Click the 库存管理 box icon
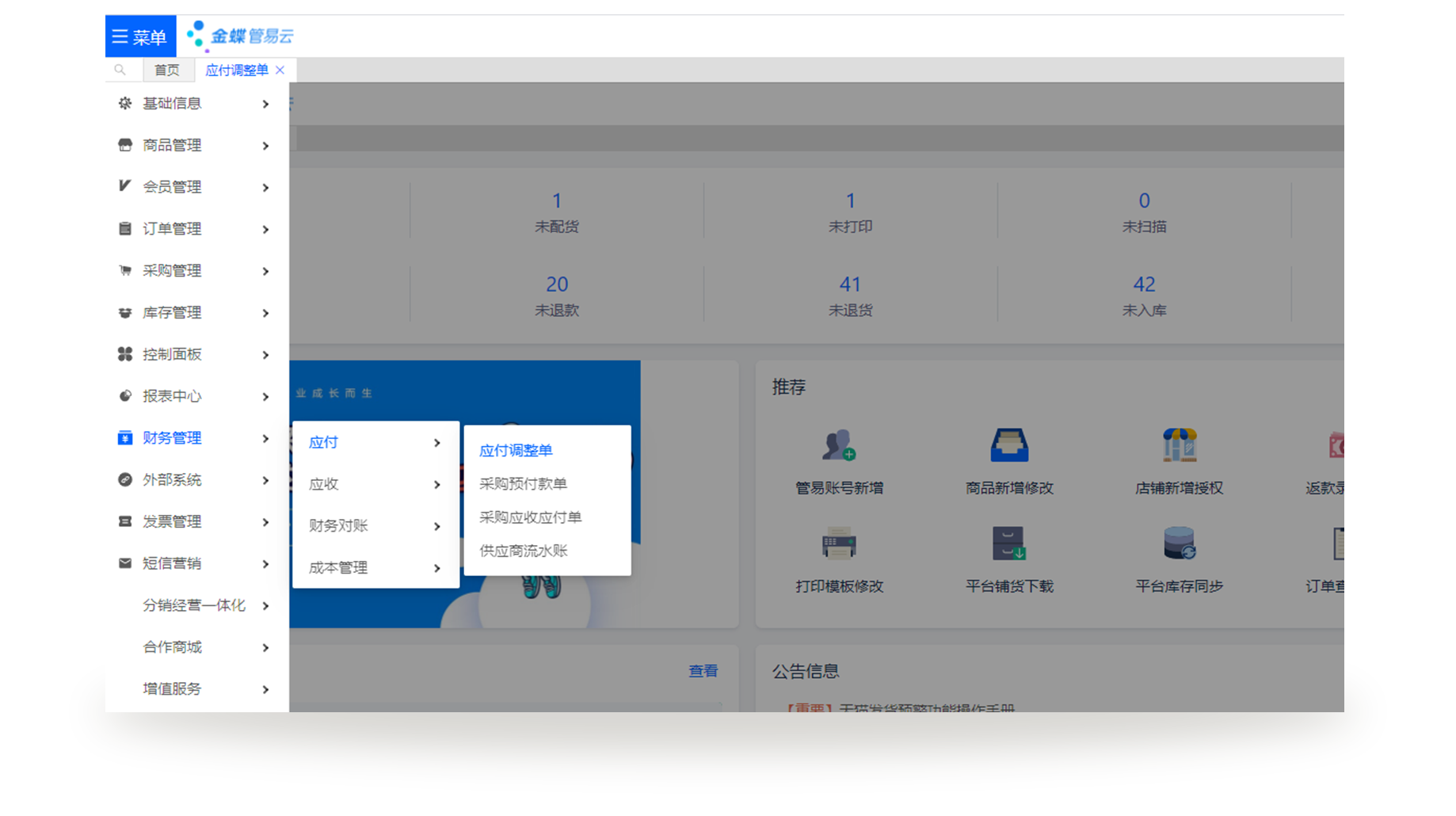This screenshot has width=1456, height=816. click(x=124, y=312)
